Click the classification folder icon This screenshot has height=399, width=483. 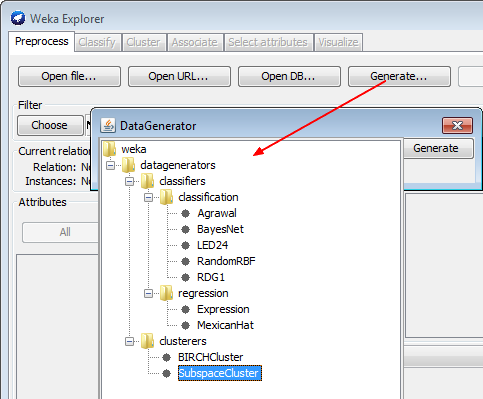point(166,197)
